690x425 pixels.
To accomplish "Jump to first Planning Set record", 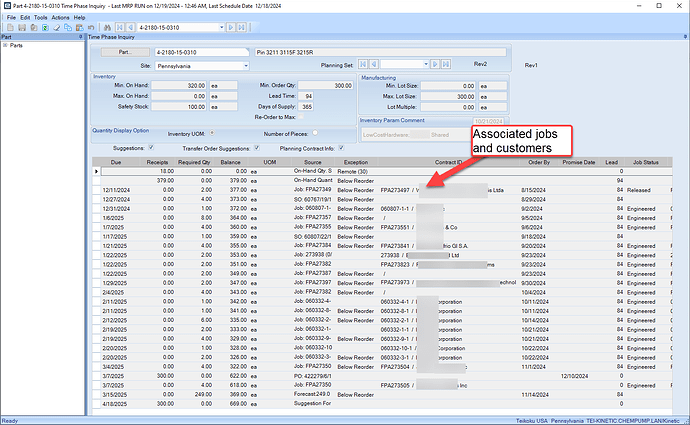I will [x=363, y=64].
